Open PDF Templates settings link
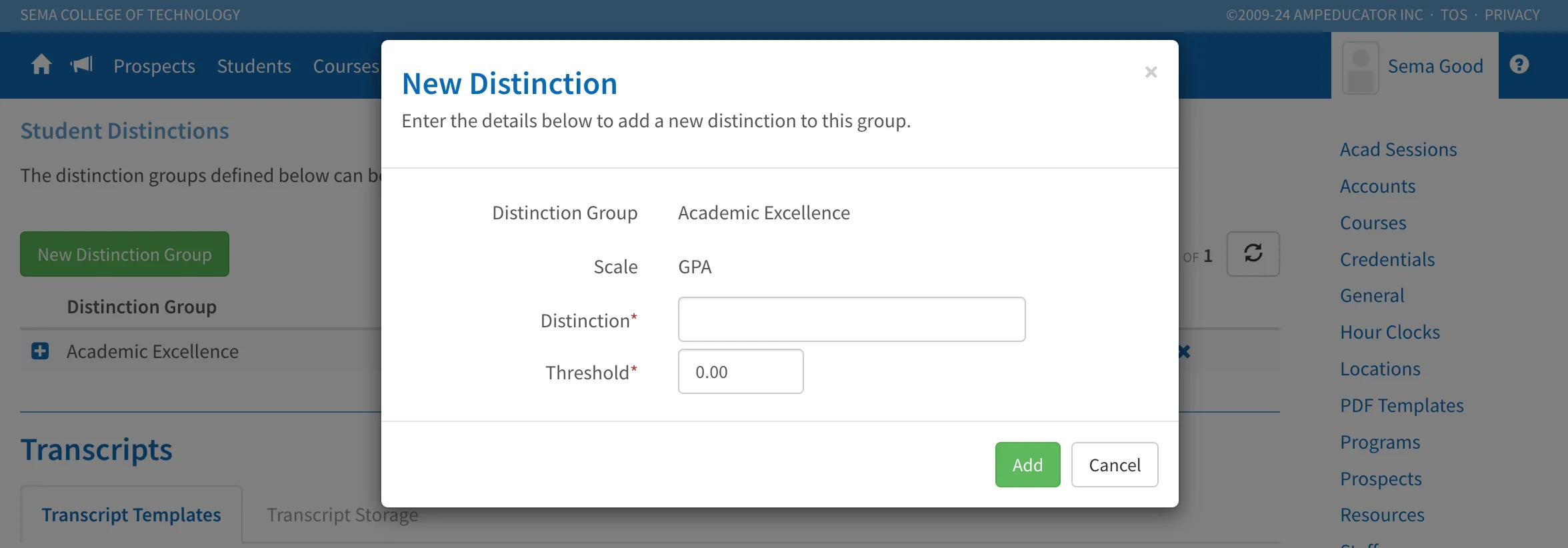The width and height of the screenshot is (1568, 548). 1402,405
